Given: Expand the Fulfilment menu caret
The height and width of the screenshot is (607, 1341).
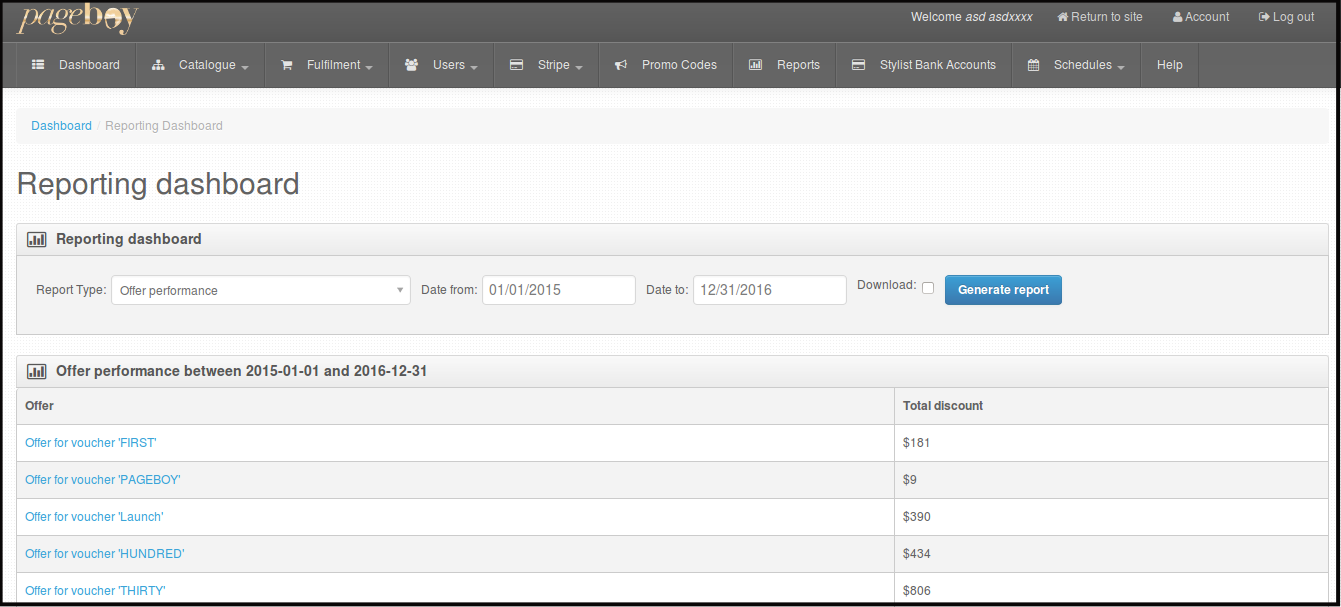Looking at the screenshot, I should [369, 67].
